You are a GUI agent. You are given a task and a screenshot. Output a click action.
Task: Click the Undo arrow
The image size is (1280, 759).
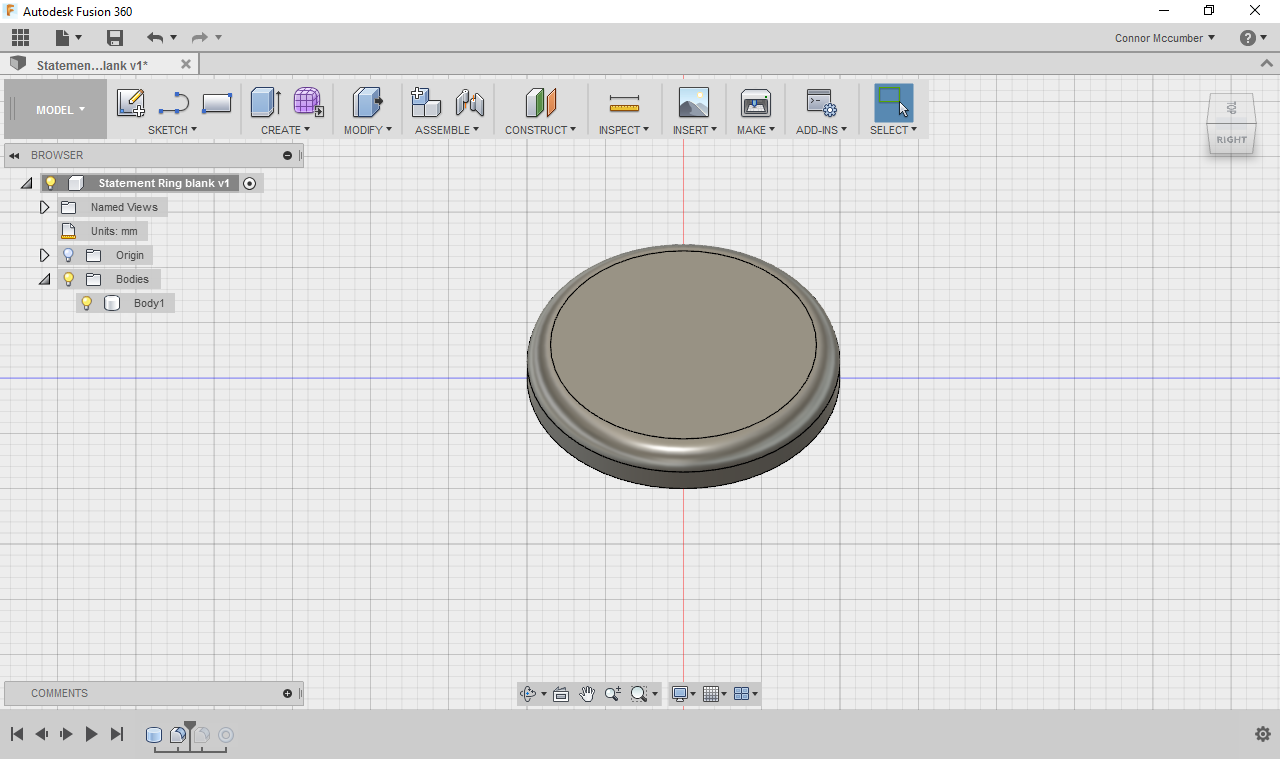pos(155,38)
